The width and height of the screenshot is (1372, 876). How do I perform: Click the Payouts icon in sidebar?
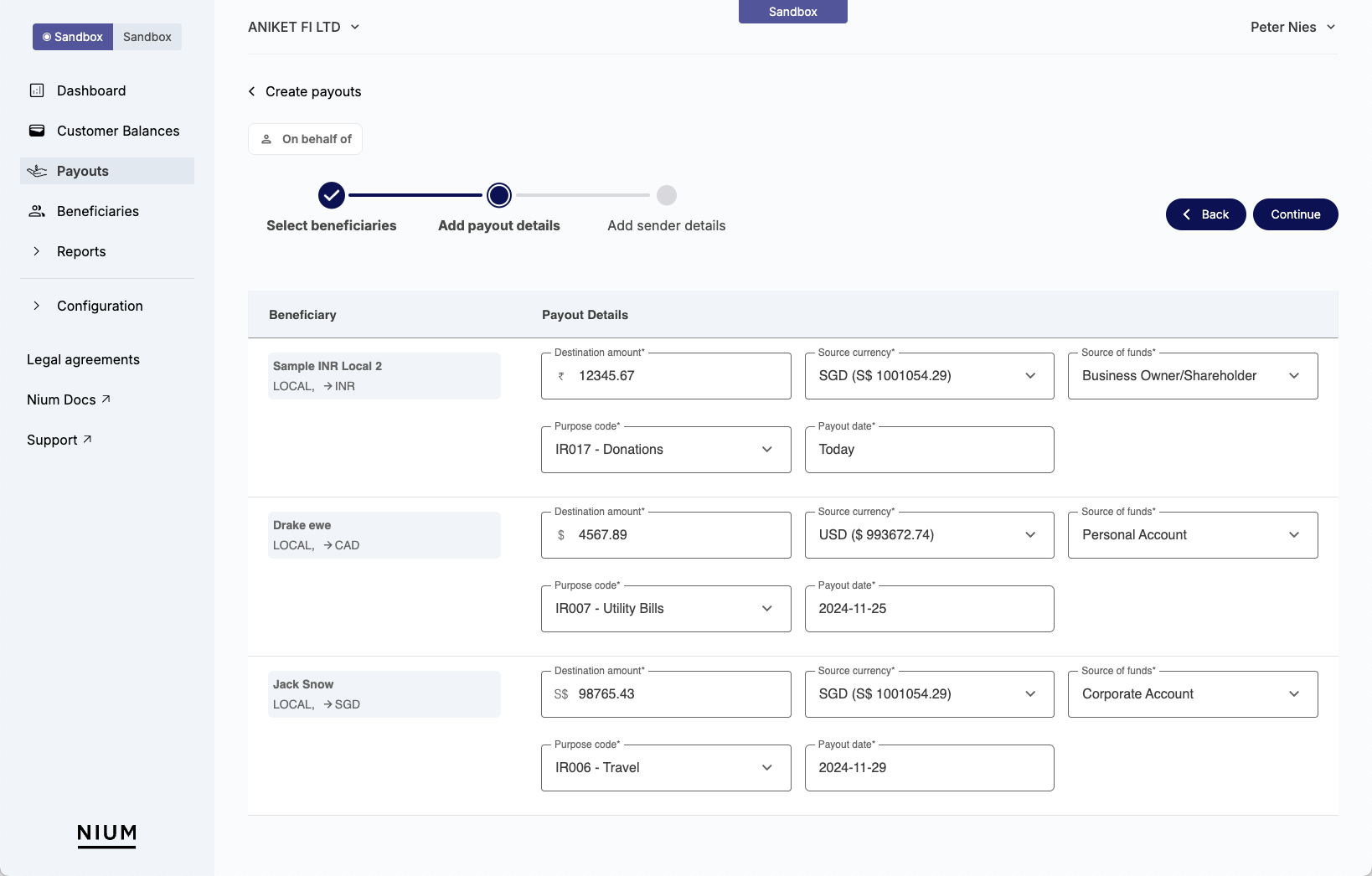(37, 171)
